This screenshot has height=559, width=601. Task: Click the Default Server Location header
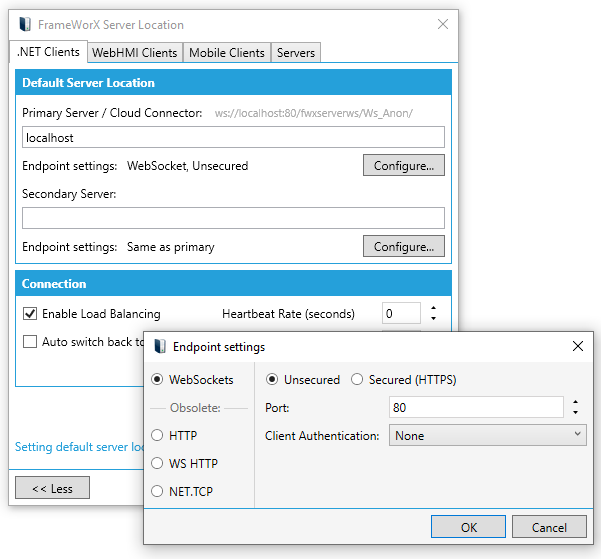233,82
